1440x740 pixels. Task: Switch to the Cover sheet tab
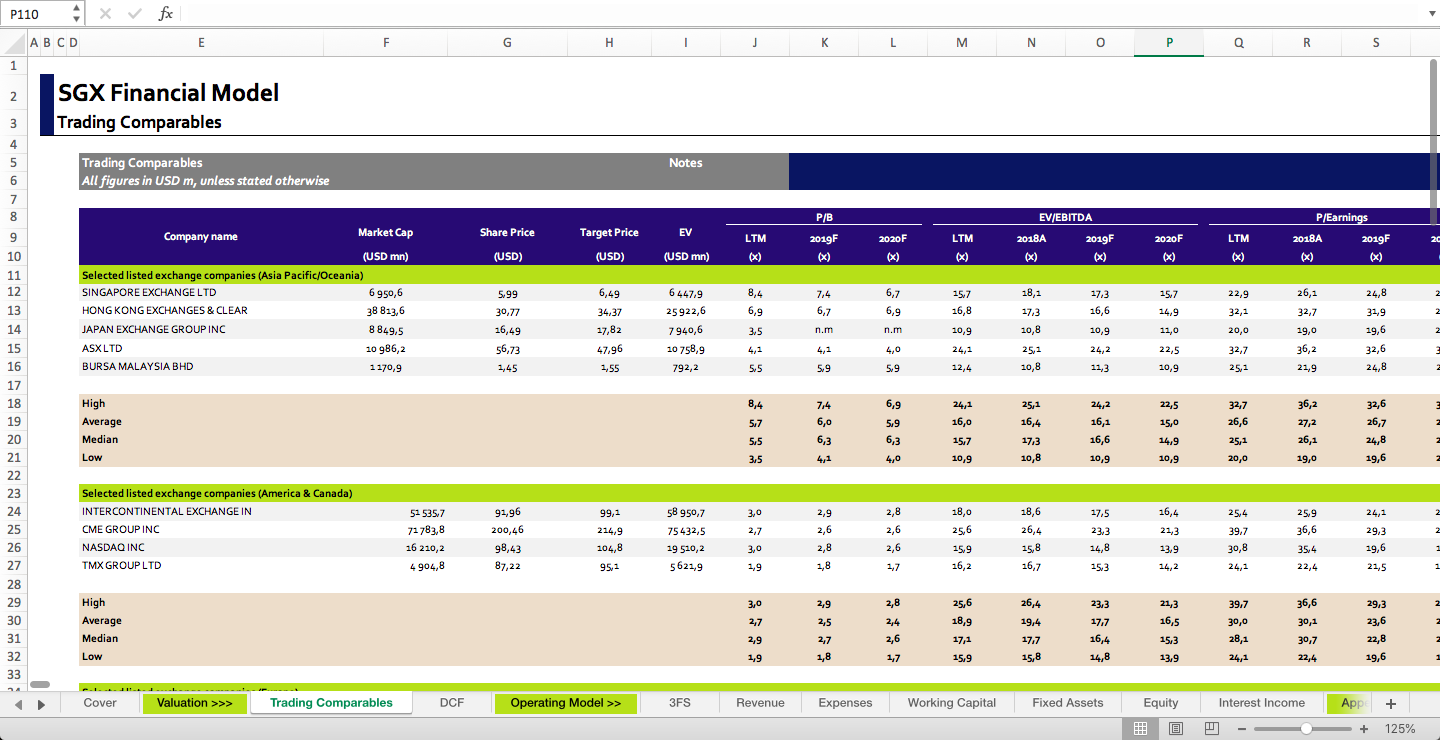[100, 703]
